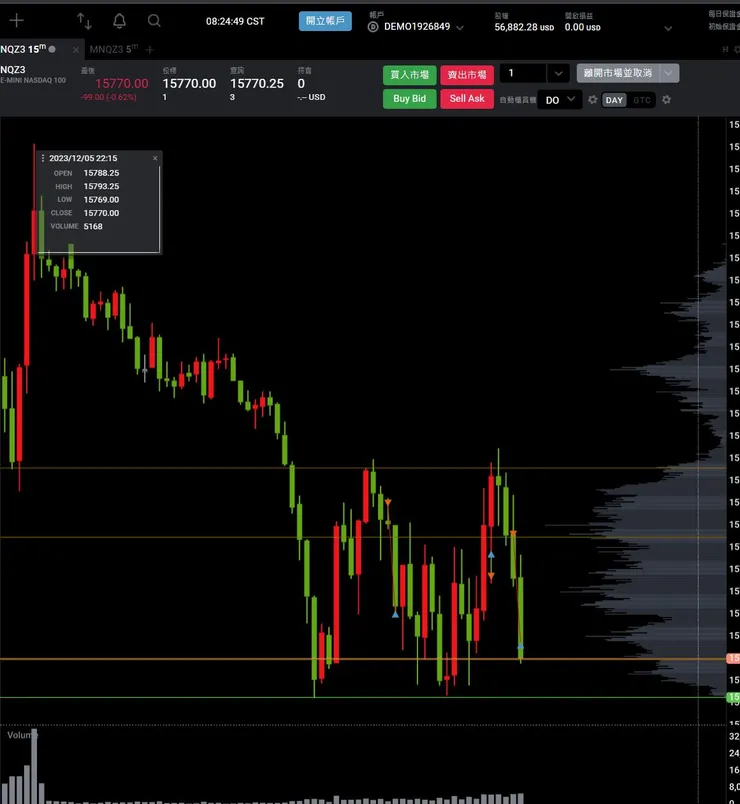Click the 買入市場 buy market button
Image resolution: width=740 pixels, height=804 pixels.
(409, 75)
